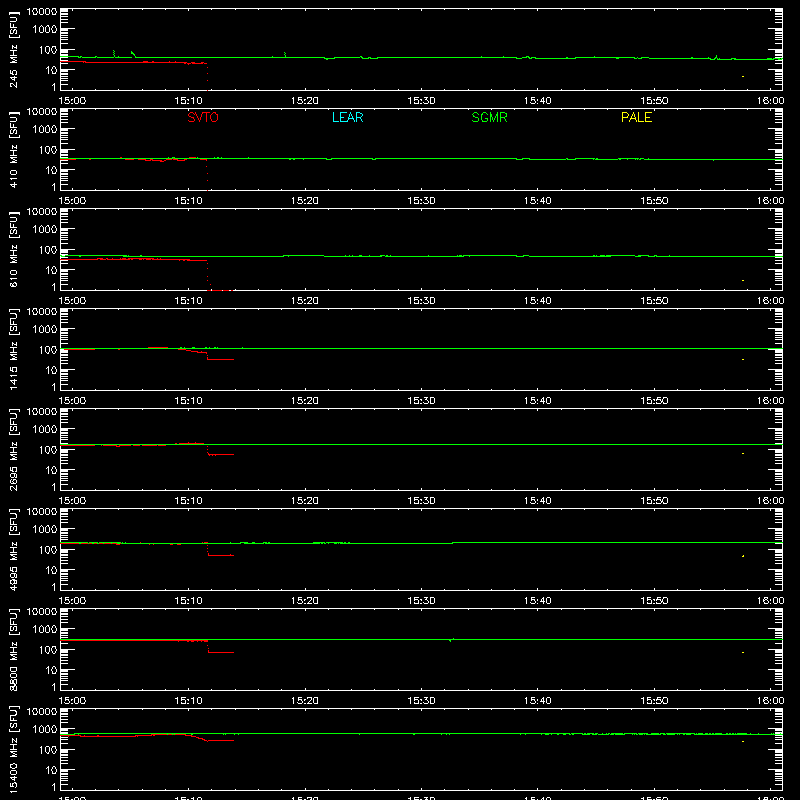800x800 pixels.
Task: Click 15:20 under the 4995 MHz plot
Action: click(305, 601)
